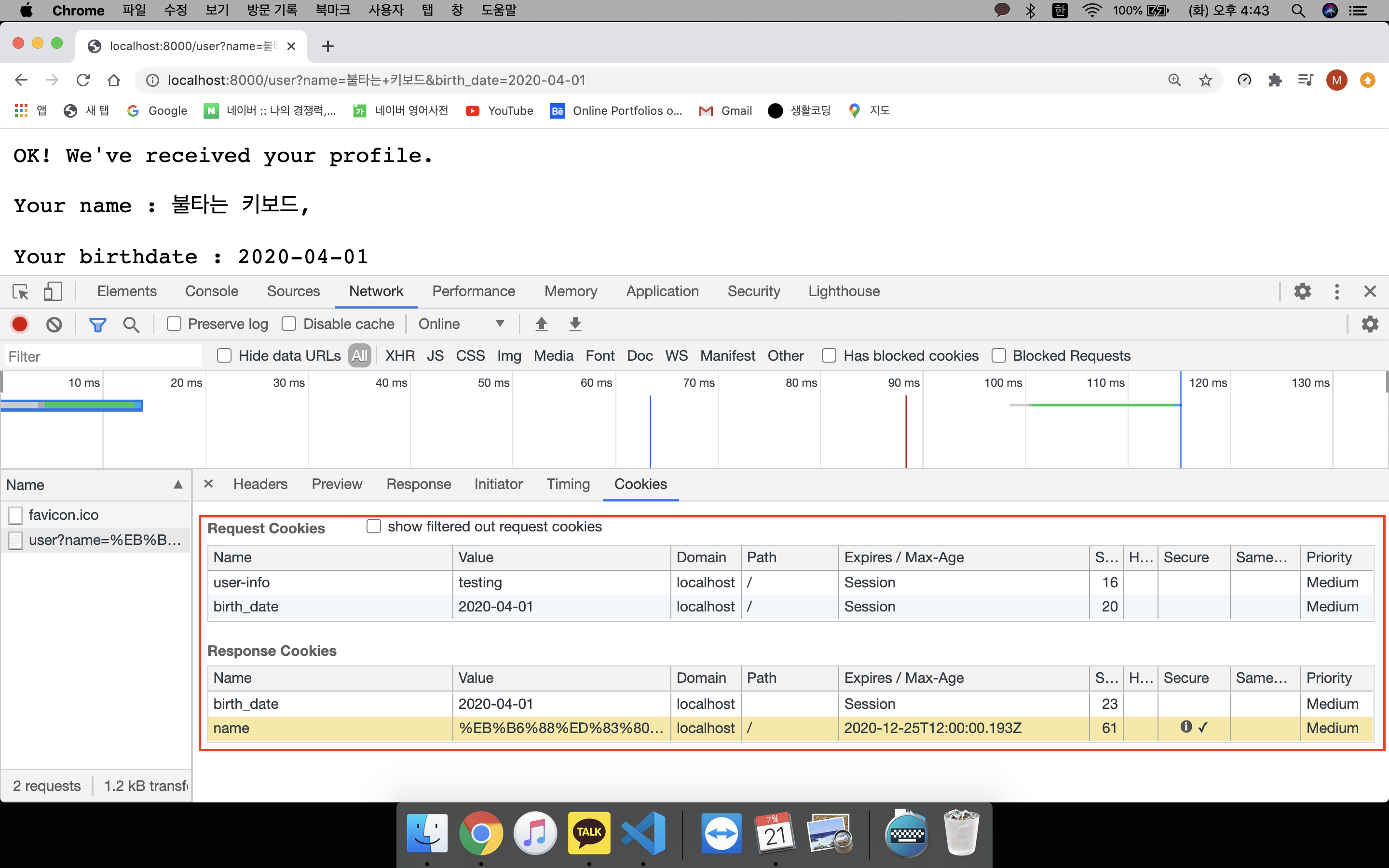
Task: Click the red record network log button
Action: 19,325
